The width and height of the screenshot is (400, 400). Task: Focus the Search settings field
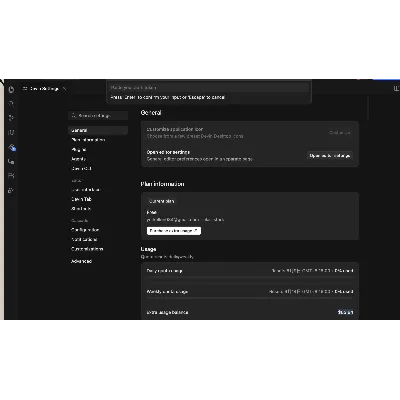click(98, 116)
